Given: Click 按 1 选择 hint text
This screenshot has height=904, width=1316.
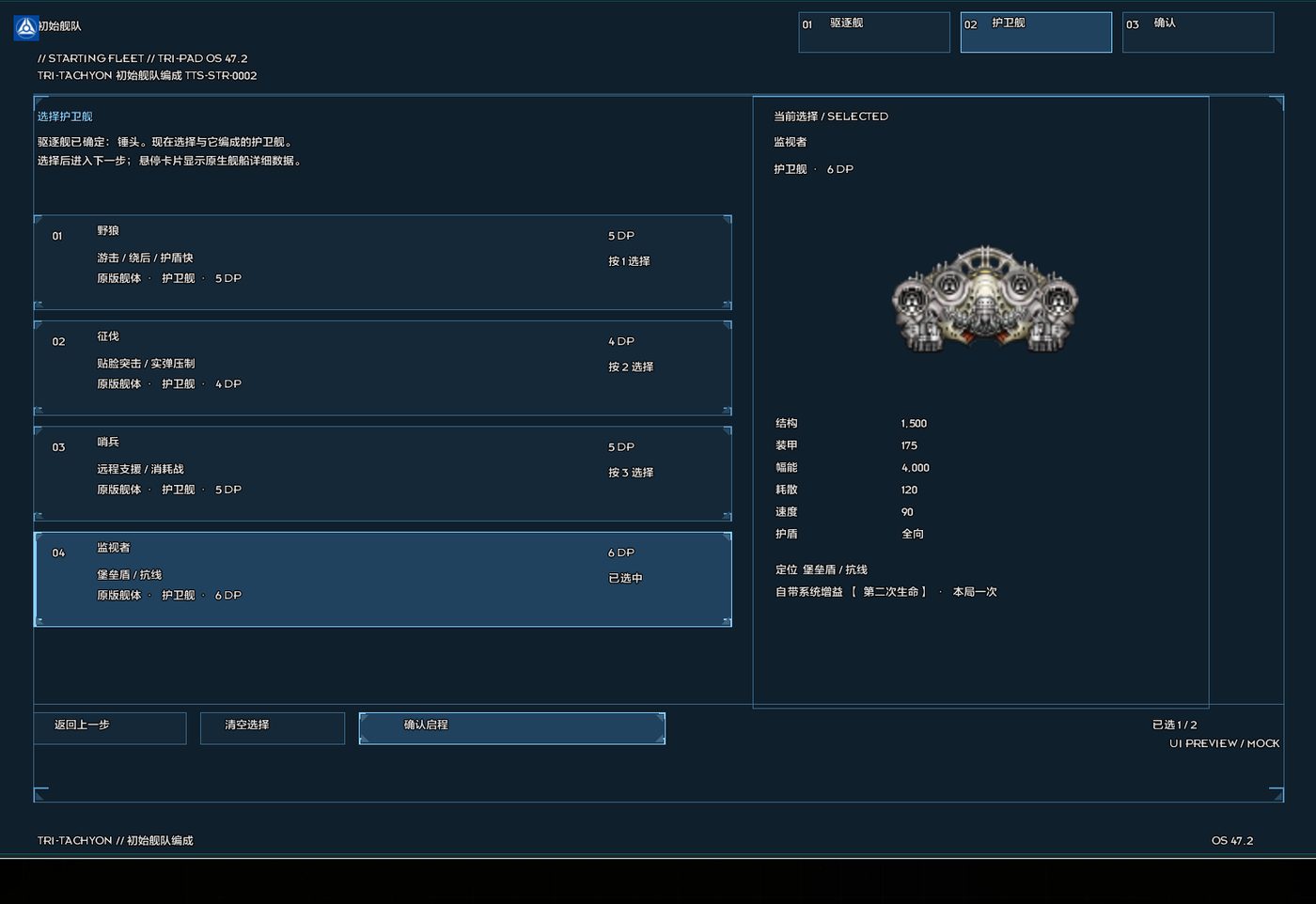Looking at the screenshot, I should (629, 261).
